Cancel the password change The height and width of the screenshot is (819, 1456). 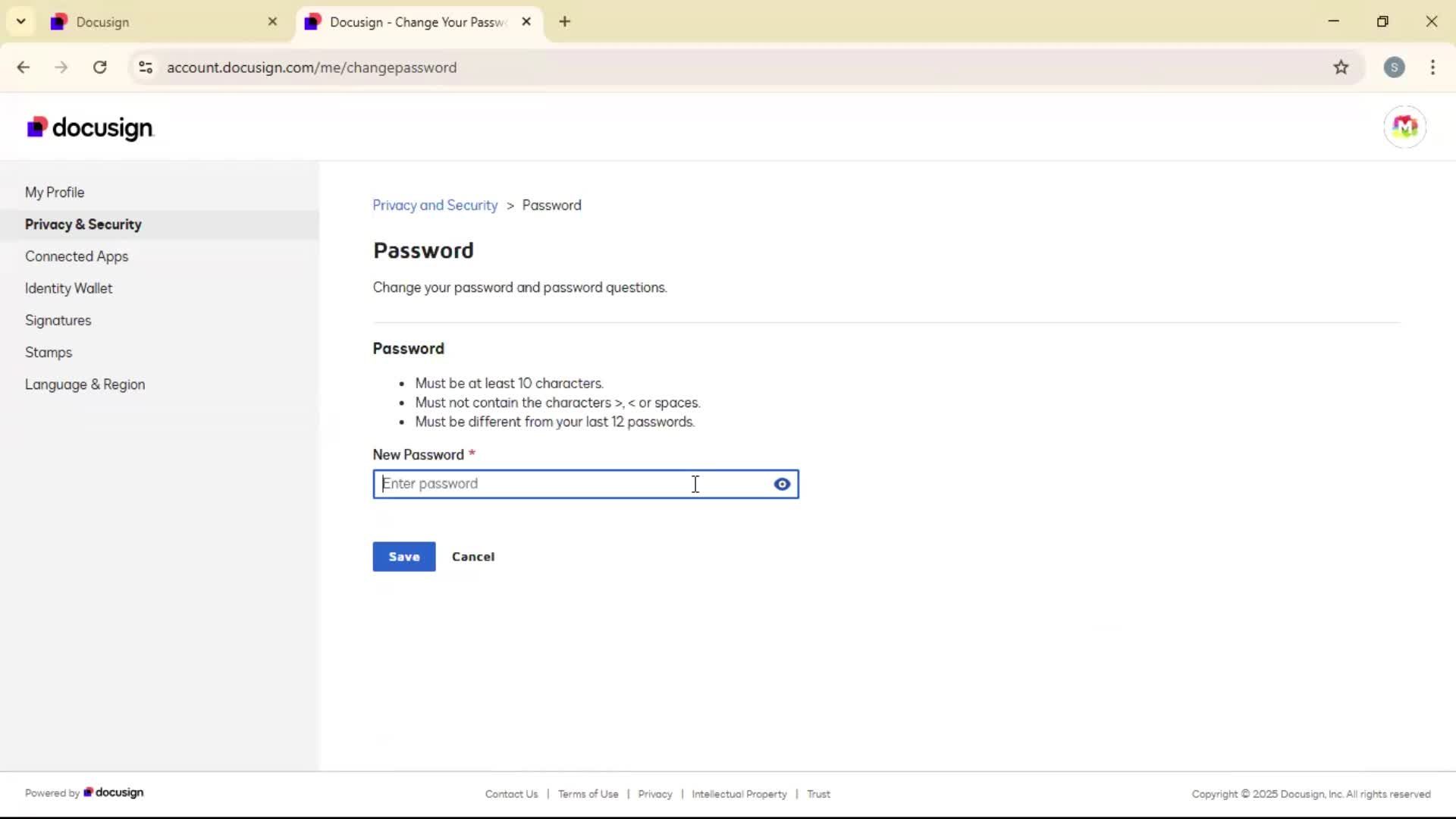click(473, 557)
